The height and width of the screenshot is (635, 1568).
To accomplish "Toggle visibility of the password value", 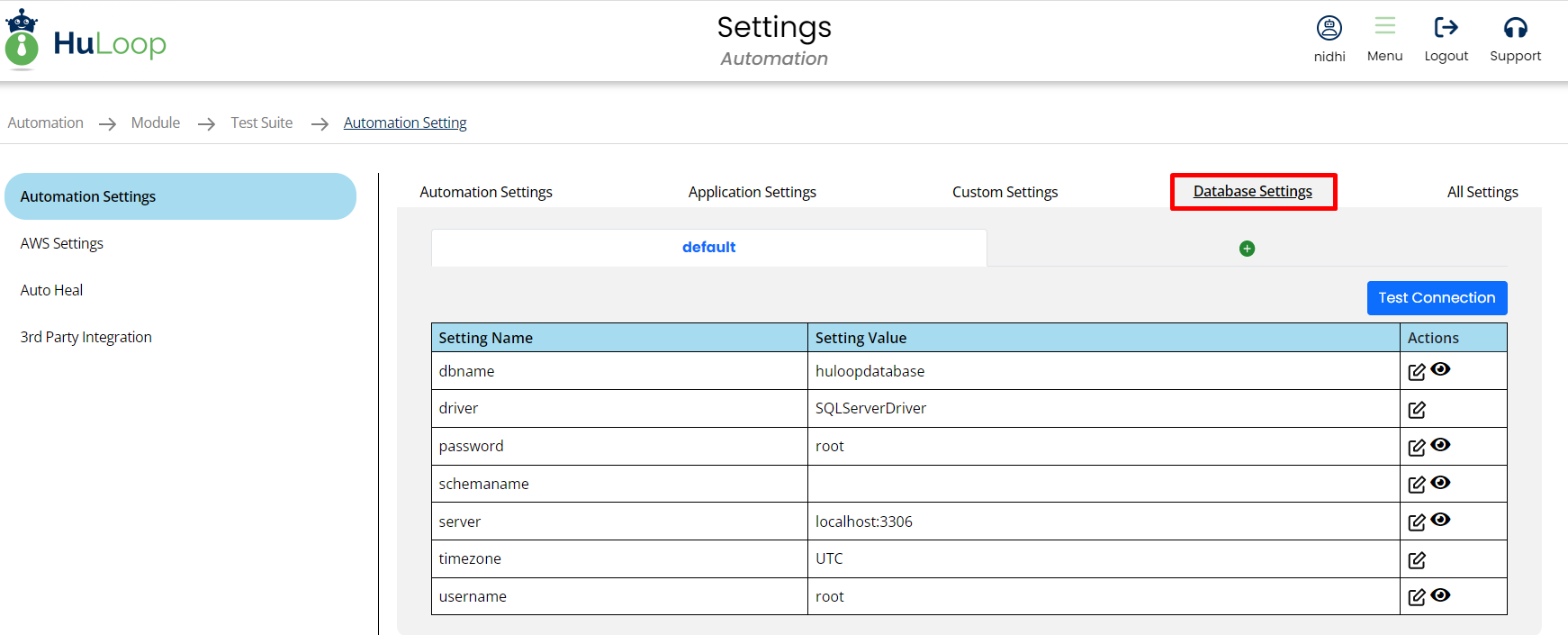I will 1440,445.
